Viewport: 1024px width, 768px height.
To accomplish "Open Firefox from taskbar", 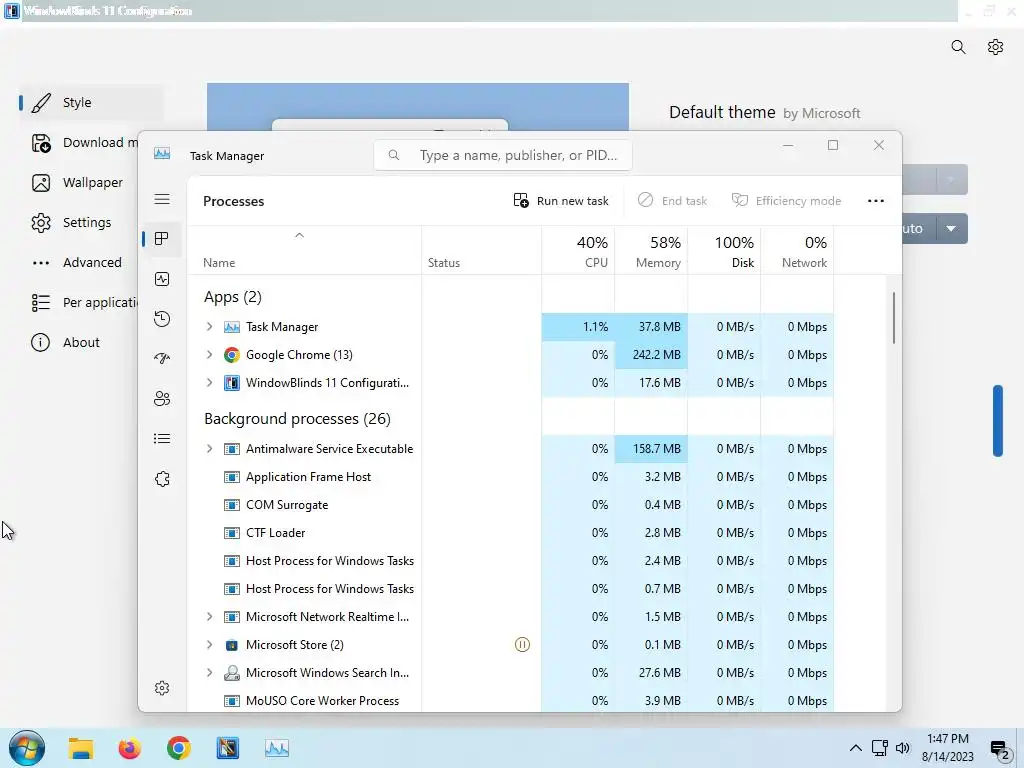I will tap(129, 748).
